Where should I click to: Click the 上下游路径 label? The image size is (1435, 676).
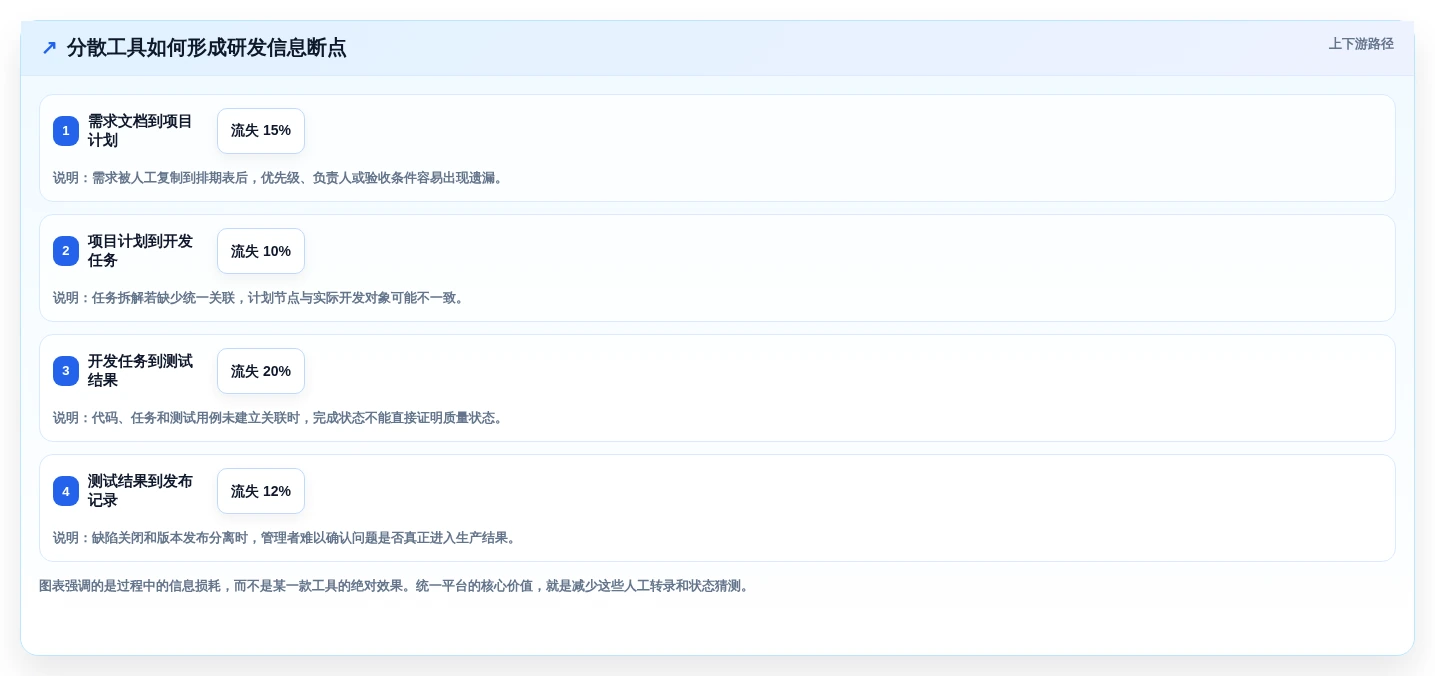(1361, 44)
